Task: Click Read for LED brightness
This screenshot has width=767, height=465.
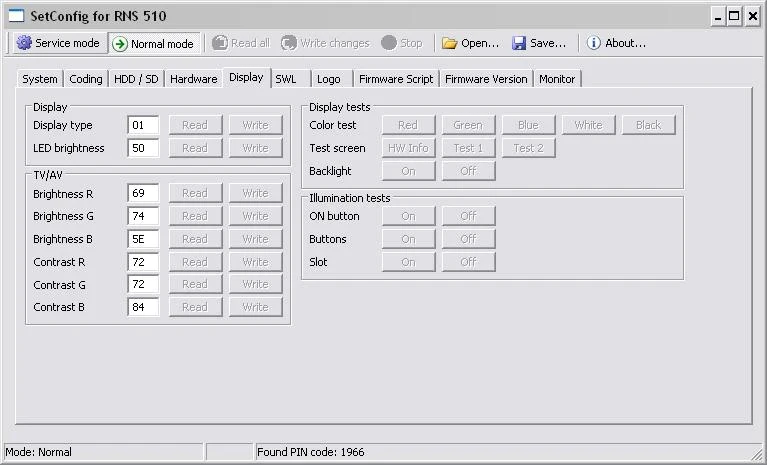Action: (x=195, y=148)
